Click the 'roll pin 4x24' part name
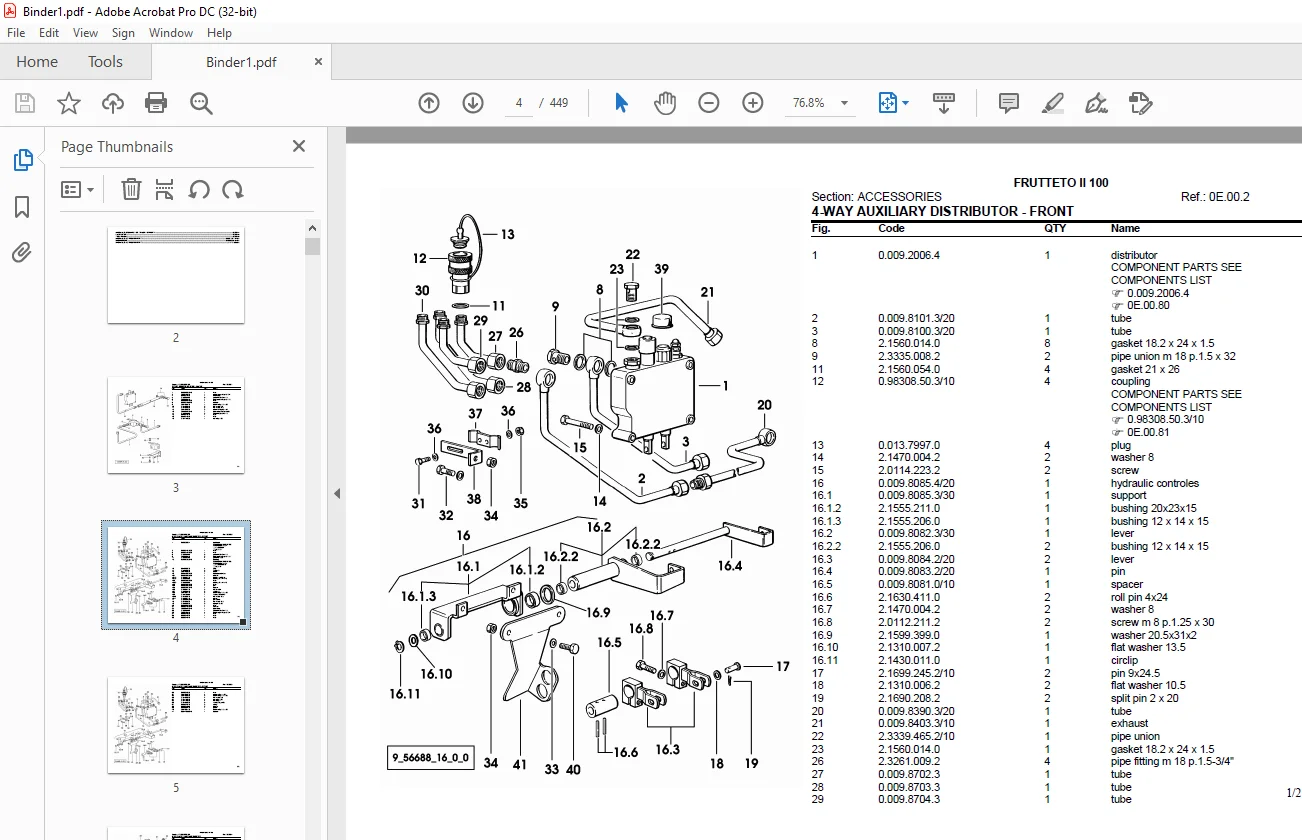The height and width of the screenshot is (840, 1302). pyautogui.click(x=1139, y=597)
